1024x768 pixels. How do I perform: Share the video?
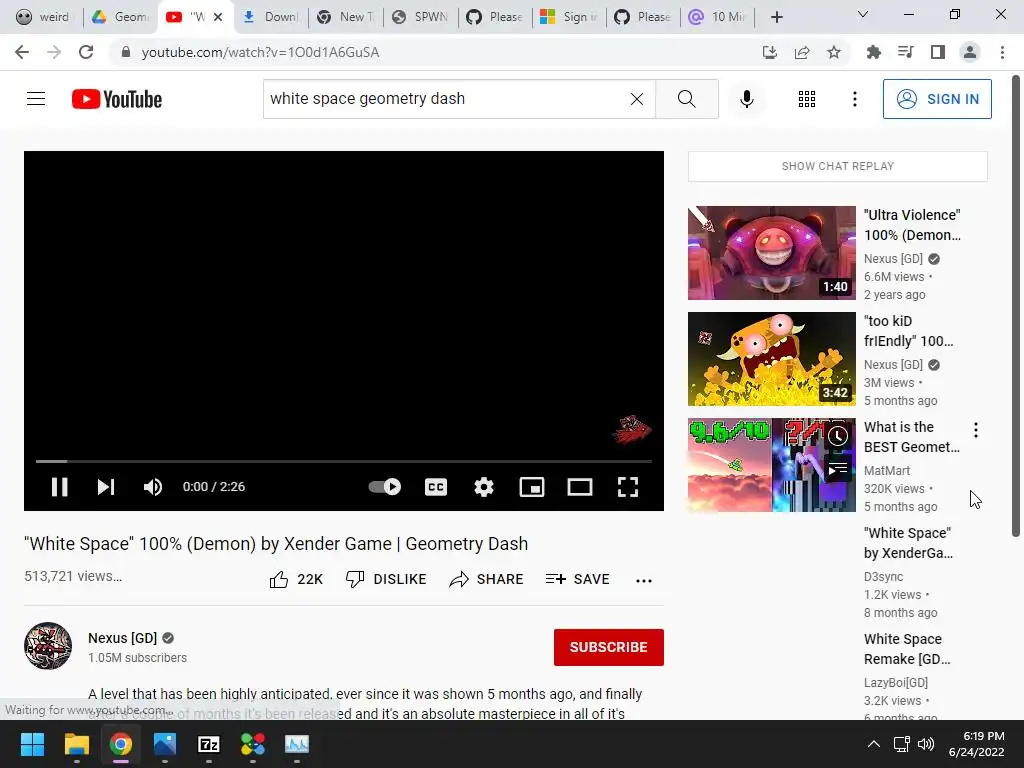[x=486, y=579]
